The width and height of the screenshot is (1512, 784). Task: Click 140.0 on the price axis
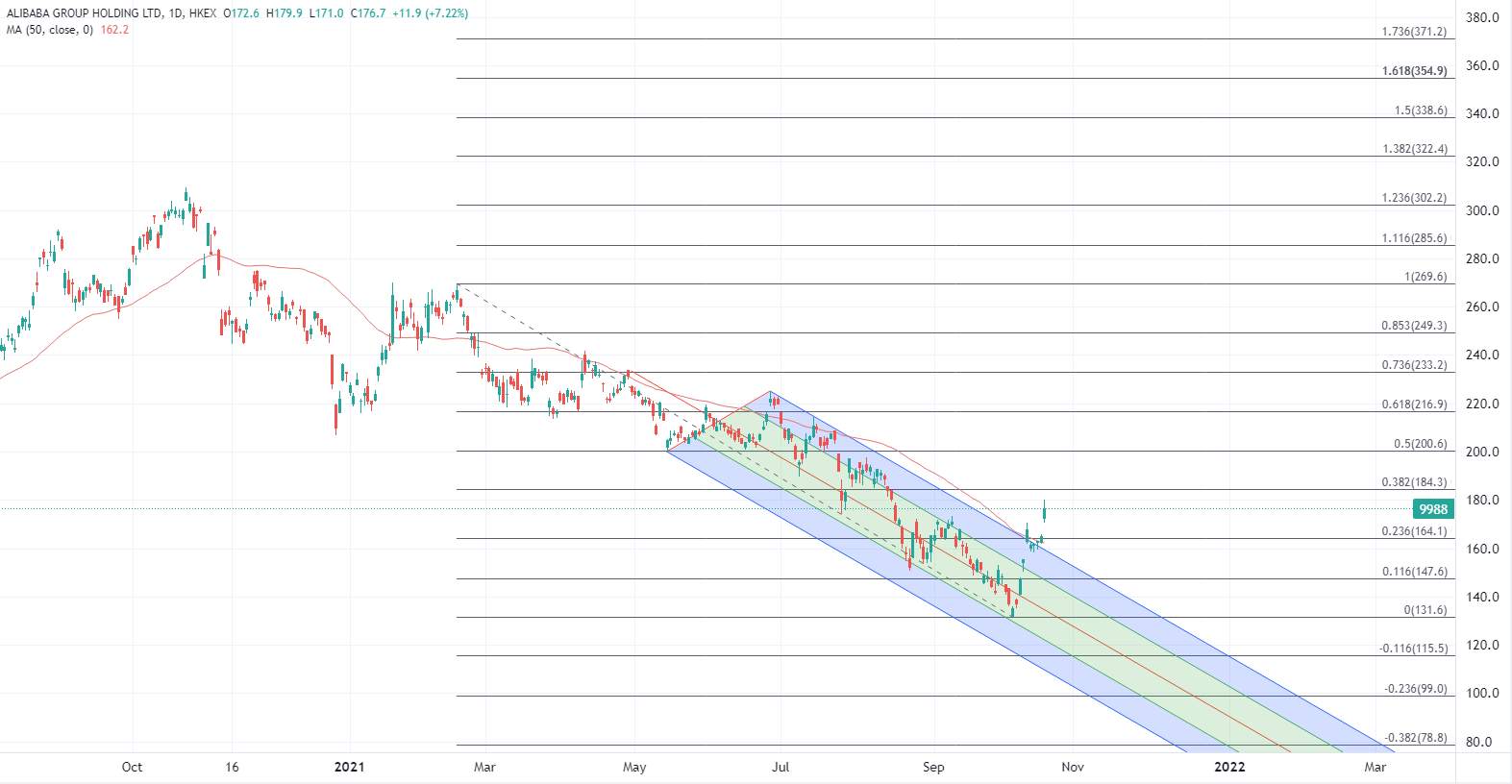(x=1481, y=597)
